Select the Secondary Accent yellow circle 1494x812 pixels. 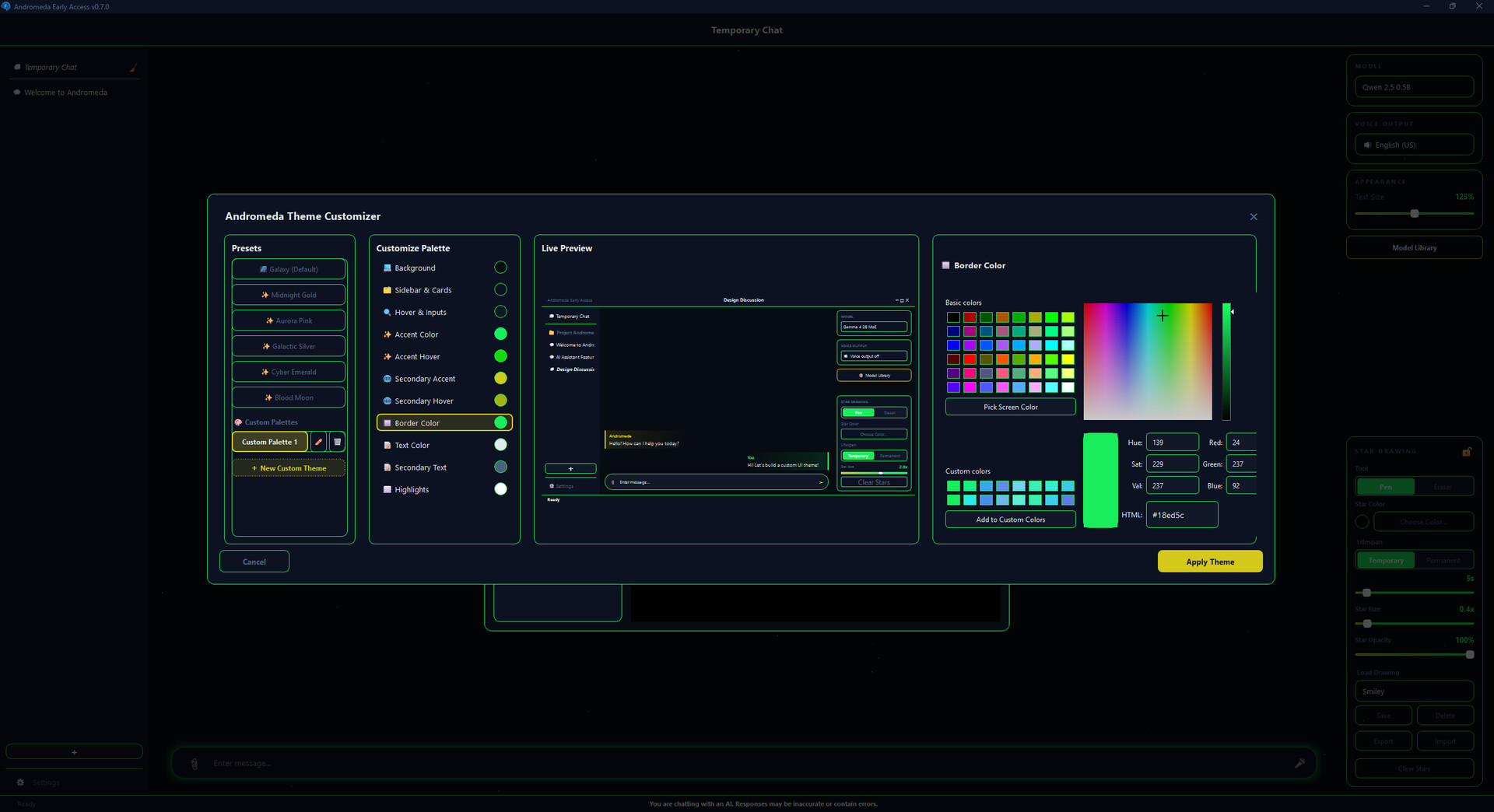[x=500, y=378]
